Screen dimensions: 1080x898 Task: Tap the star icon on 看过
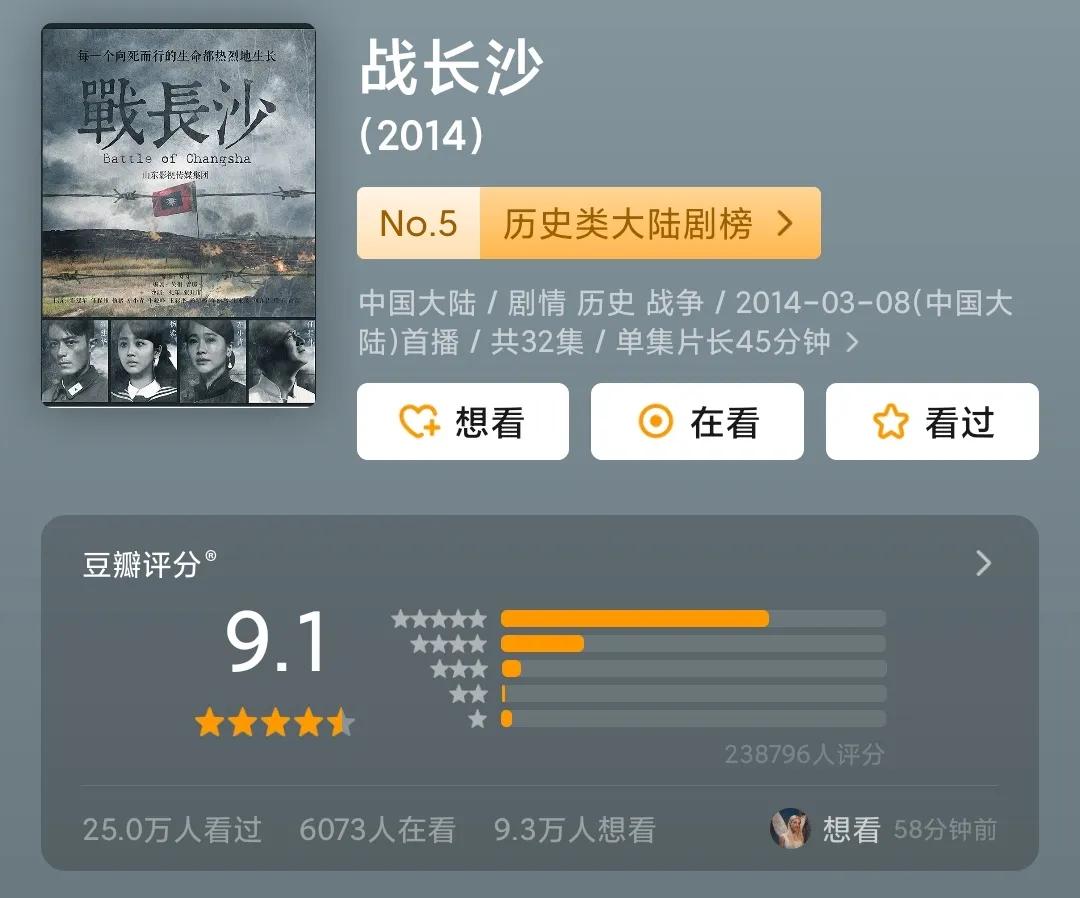tap(891, 421)
